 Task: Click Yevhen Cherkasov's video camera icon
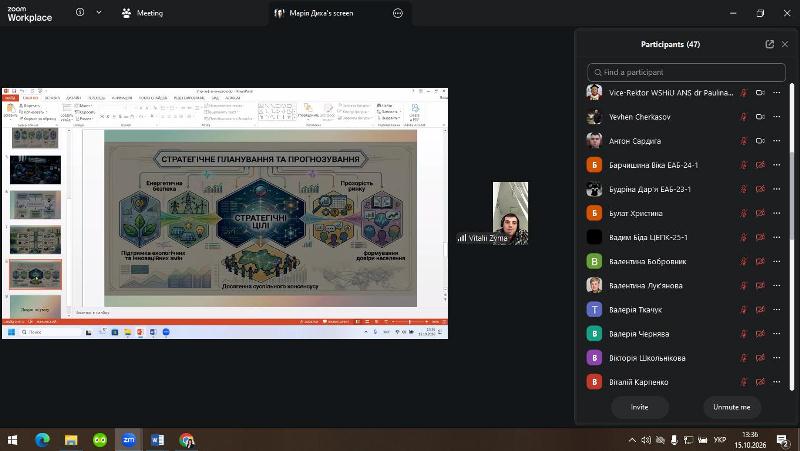(760, 117)
